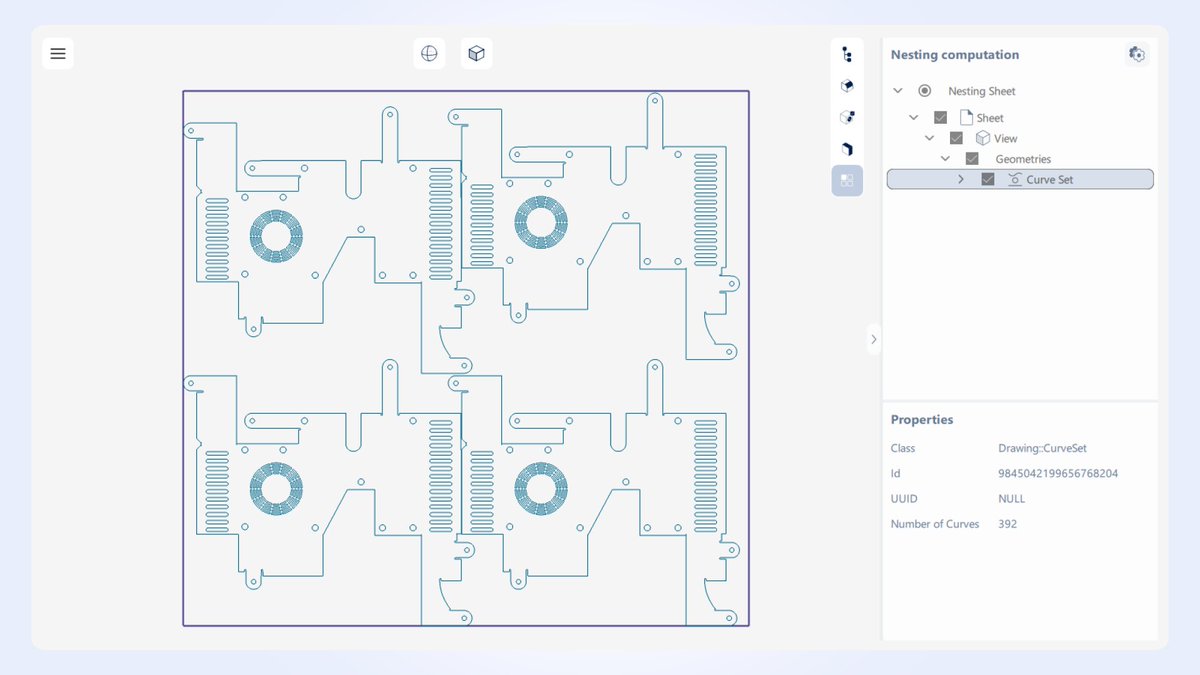
Task: Click the Number of Curves value 392
Action: (x=1008, y=524)
